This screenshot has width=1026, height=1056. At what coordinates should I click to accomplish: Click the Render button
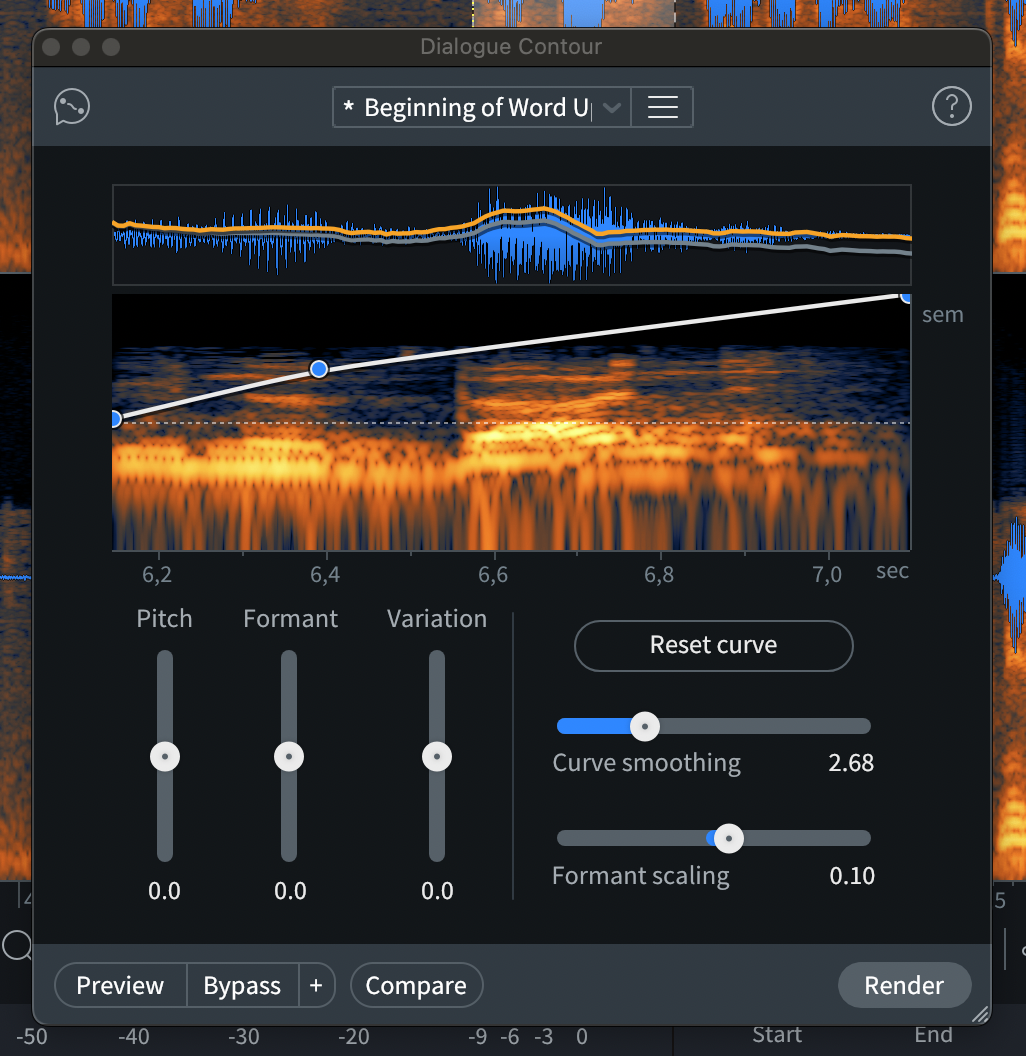coord(904,985)
